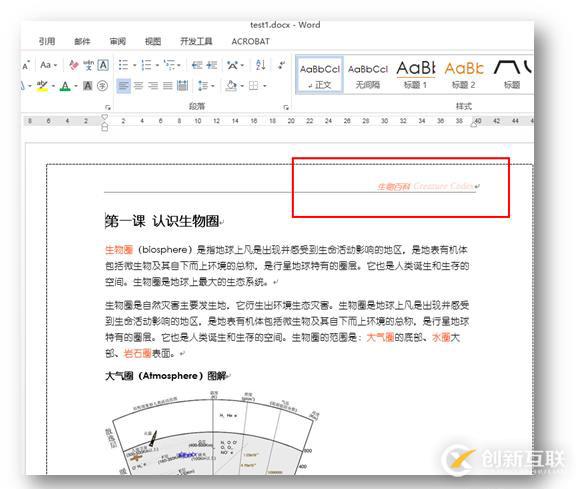The height and width of the screenshot is (489, 576).
Task: Click the Phonetic Guide wén icon
Action: click(x=88, y=65)
